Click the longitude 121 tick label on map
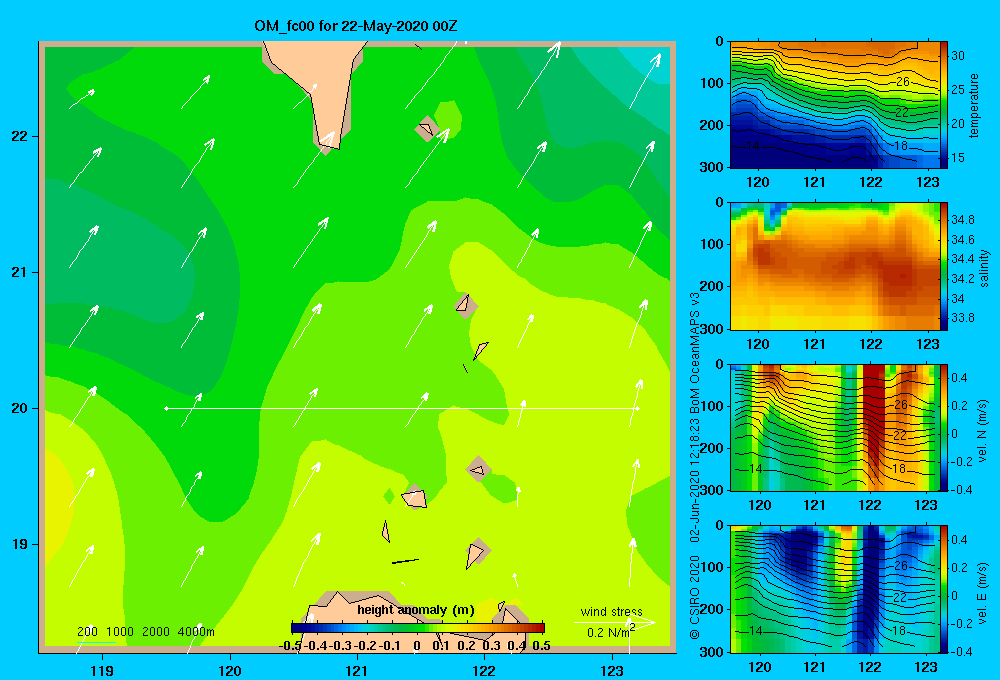The height and width of the screenshot is (680, 1000). (x=357, y=670)
